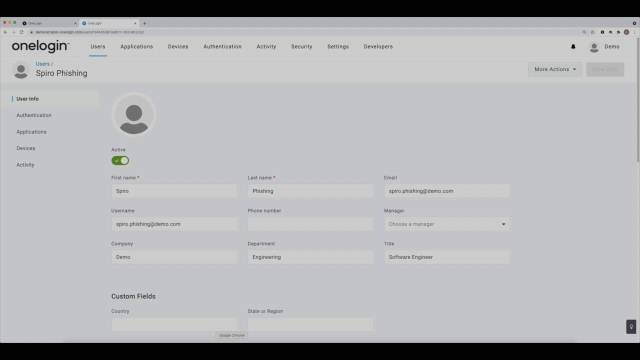Open the Activity menu in the top navigation
This screenshot has width=640, height=360.
pyautogui.click(x=266, y=47)
